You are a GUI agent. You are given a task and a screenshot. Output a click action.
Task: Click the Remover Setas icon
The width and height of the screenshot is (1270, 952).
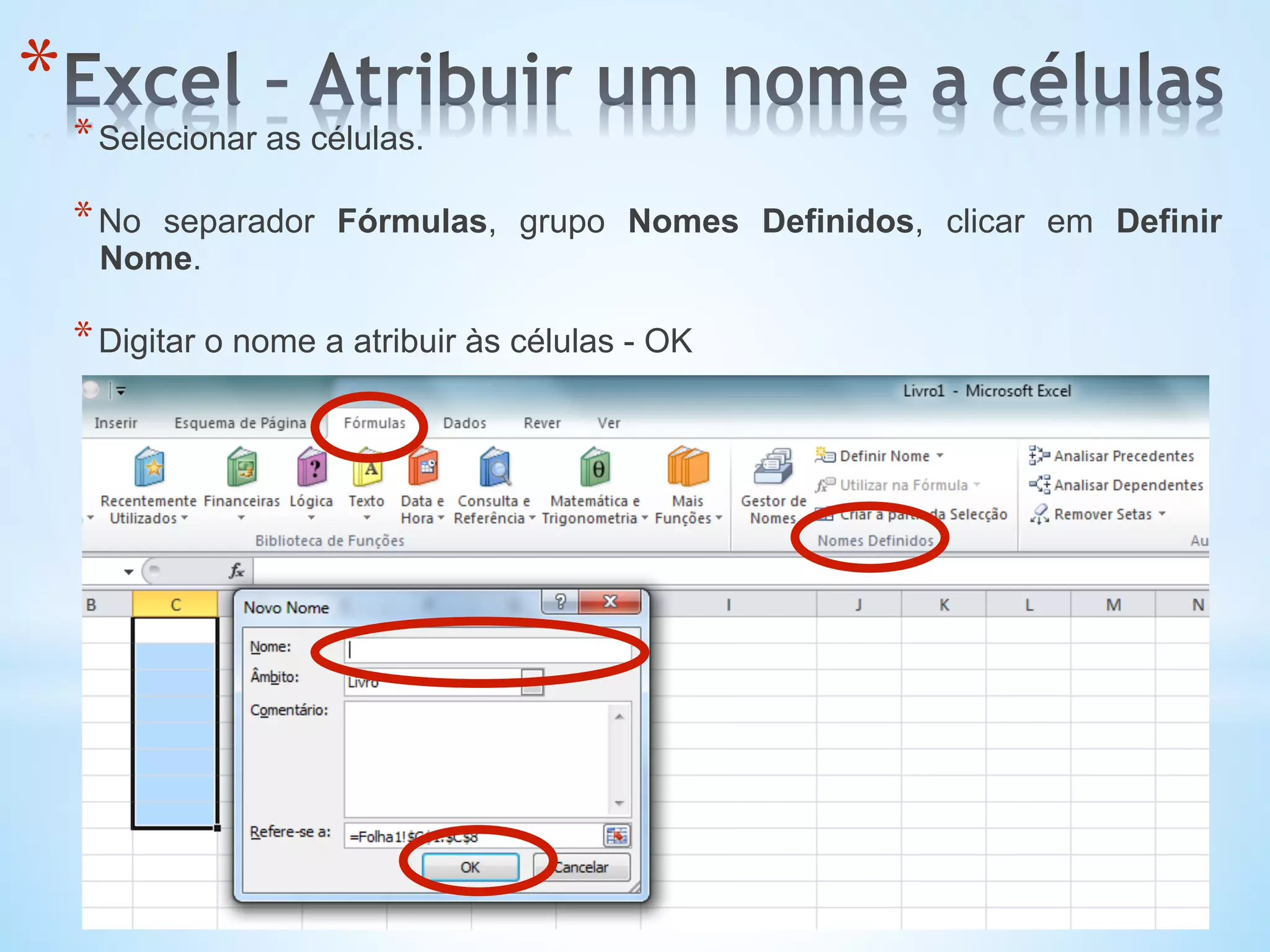1039,514
